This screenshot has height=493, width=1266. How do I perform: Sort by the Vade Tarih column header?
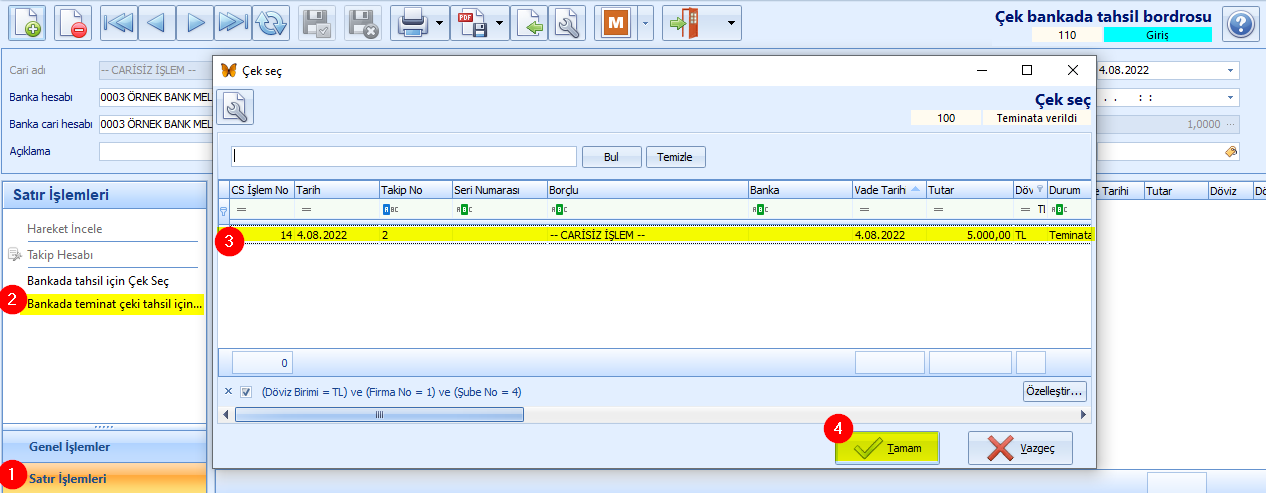(888, 189)
